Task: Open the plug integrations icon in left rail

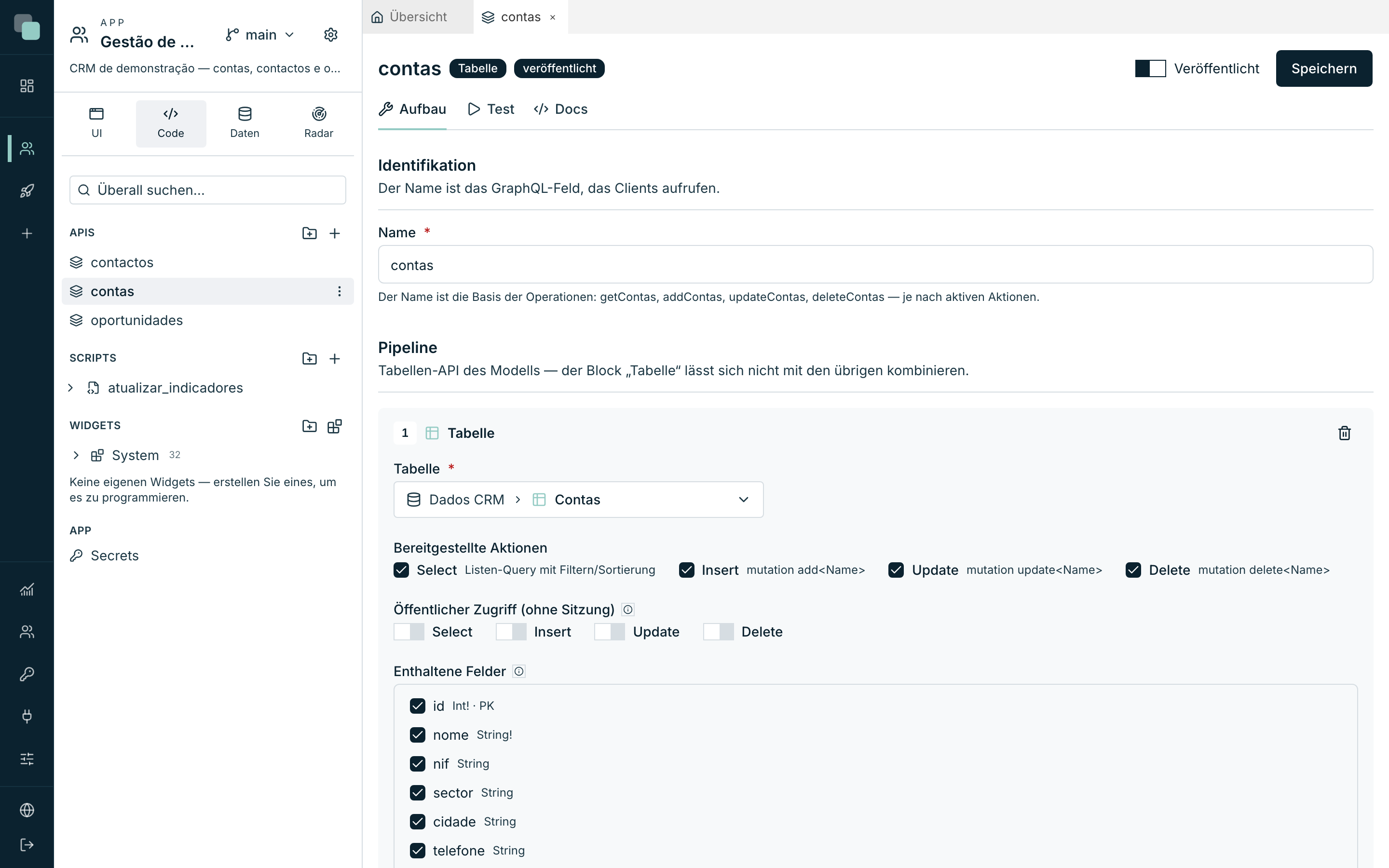Action: coord(27,716)
